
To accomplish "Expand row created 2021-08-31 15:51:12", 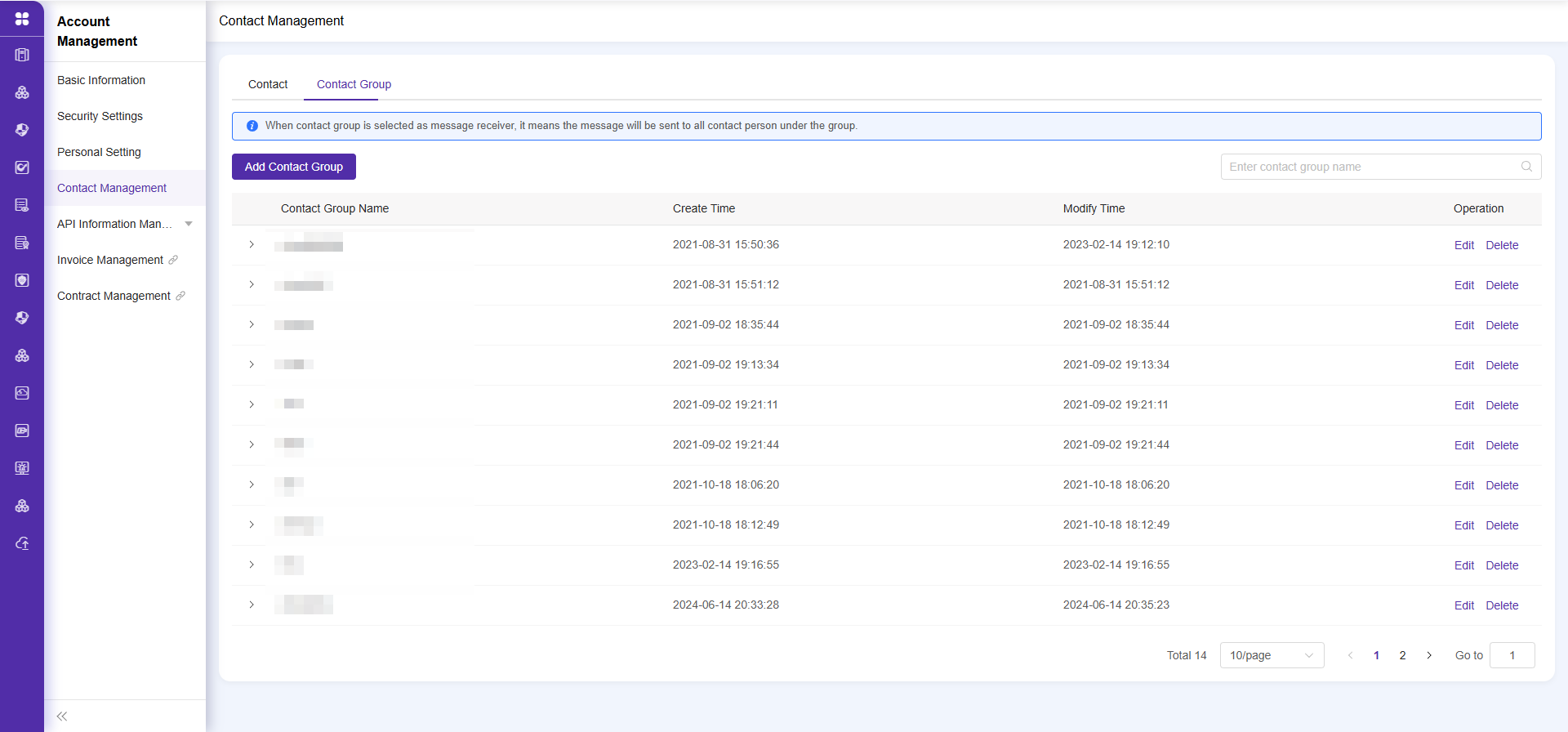I will (252, 284).
